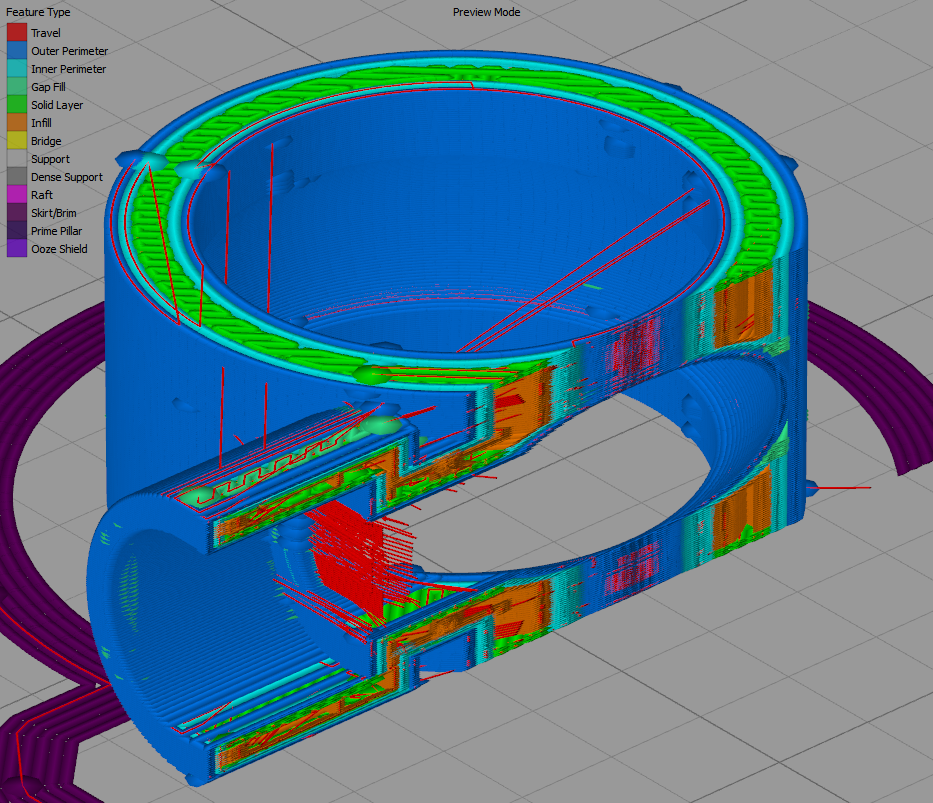Click the Preview Mode label
933x803 pixels.
pos(486,12)
